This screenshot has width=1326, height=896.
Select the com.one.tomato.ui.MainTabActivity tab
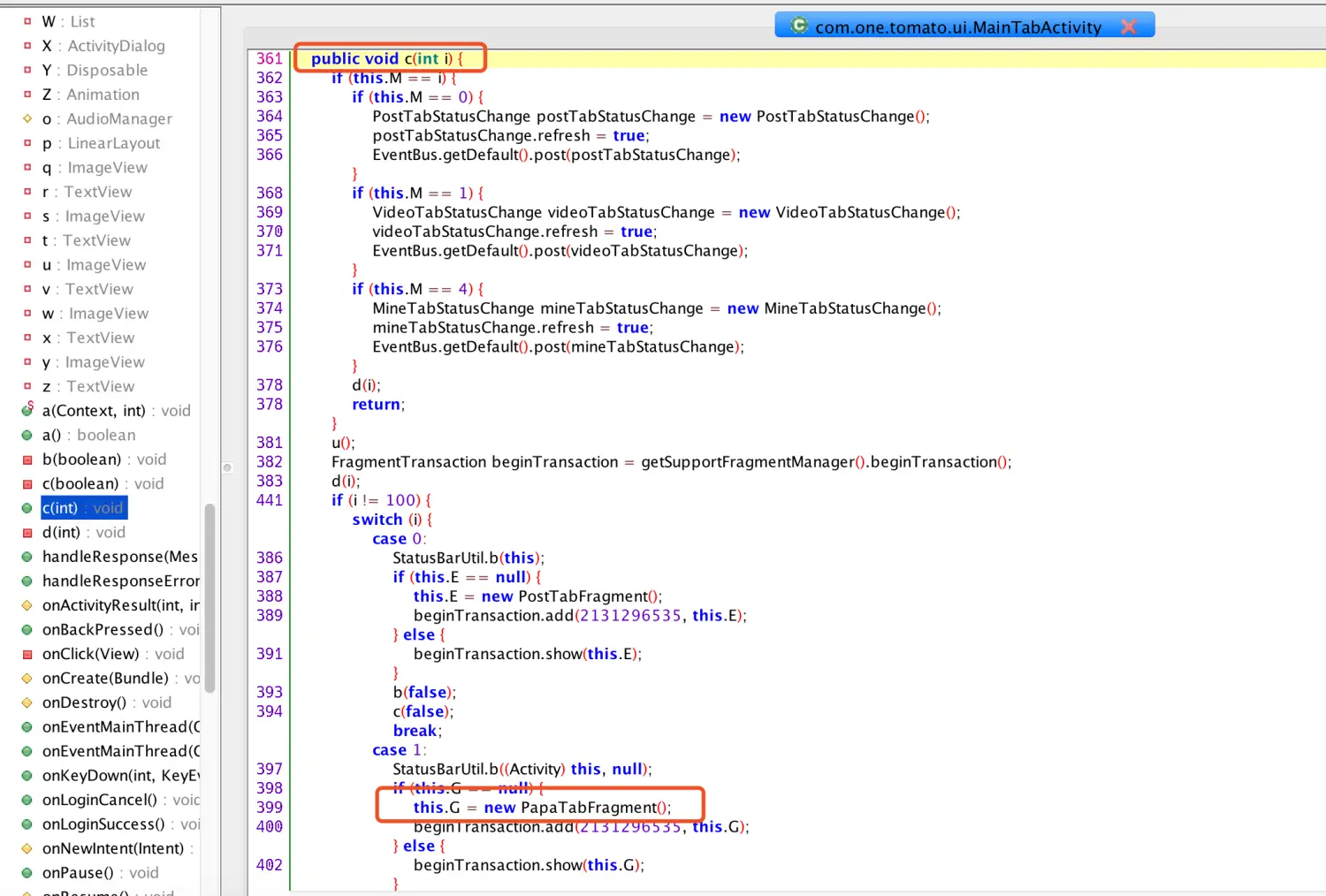click(964, 26)
